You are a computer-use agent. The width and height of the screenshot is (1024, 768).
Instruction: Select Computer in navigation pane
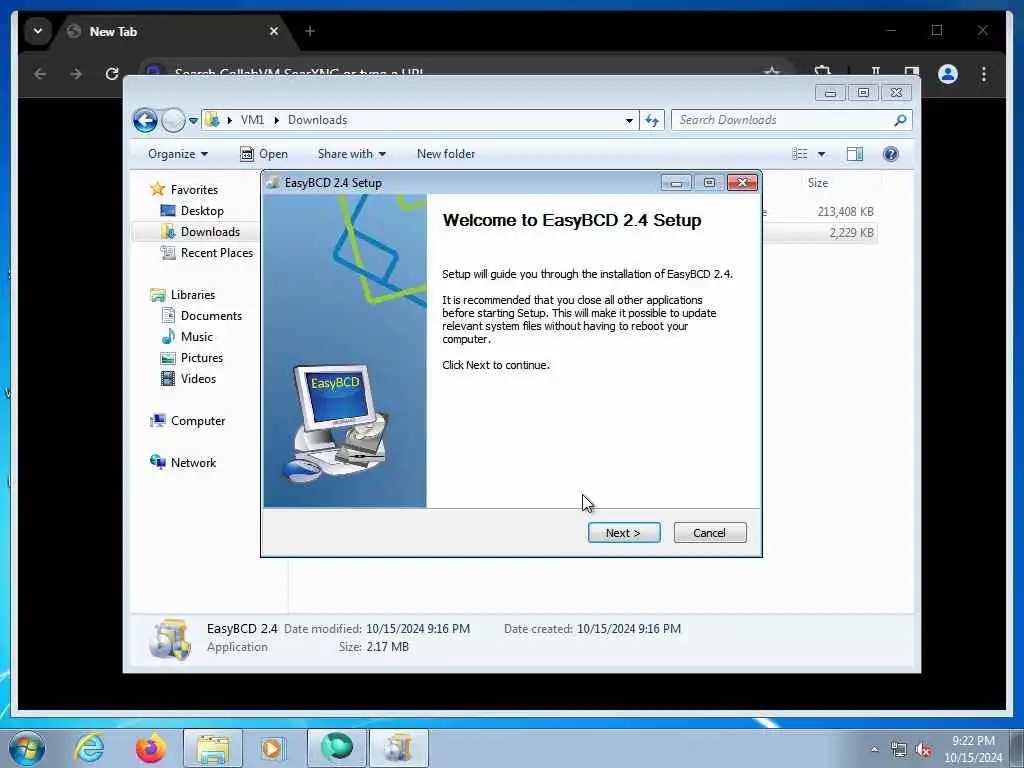click(198, 421)
